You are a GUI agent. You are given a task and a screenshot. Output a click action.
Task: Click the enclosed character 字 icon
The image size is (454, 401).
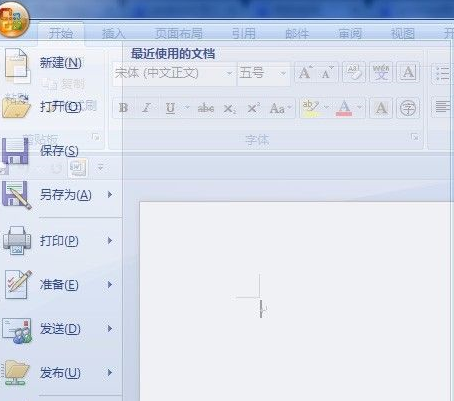[408, 108]
